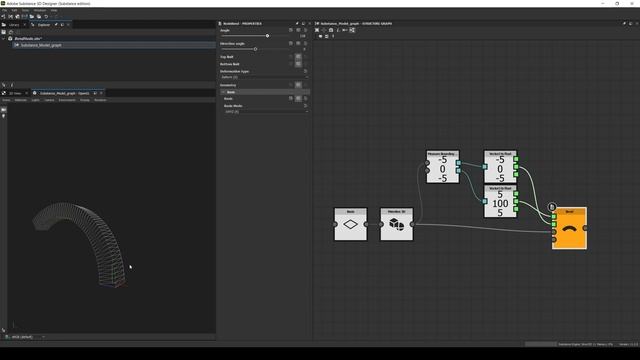Click fit-to-view icon in graph toolbar
The image size is (640, 360).
pyautogui.click(x=317, y=30)
